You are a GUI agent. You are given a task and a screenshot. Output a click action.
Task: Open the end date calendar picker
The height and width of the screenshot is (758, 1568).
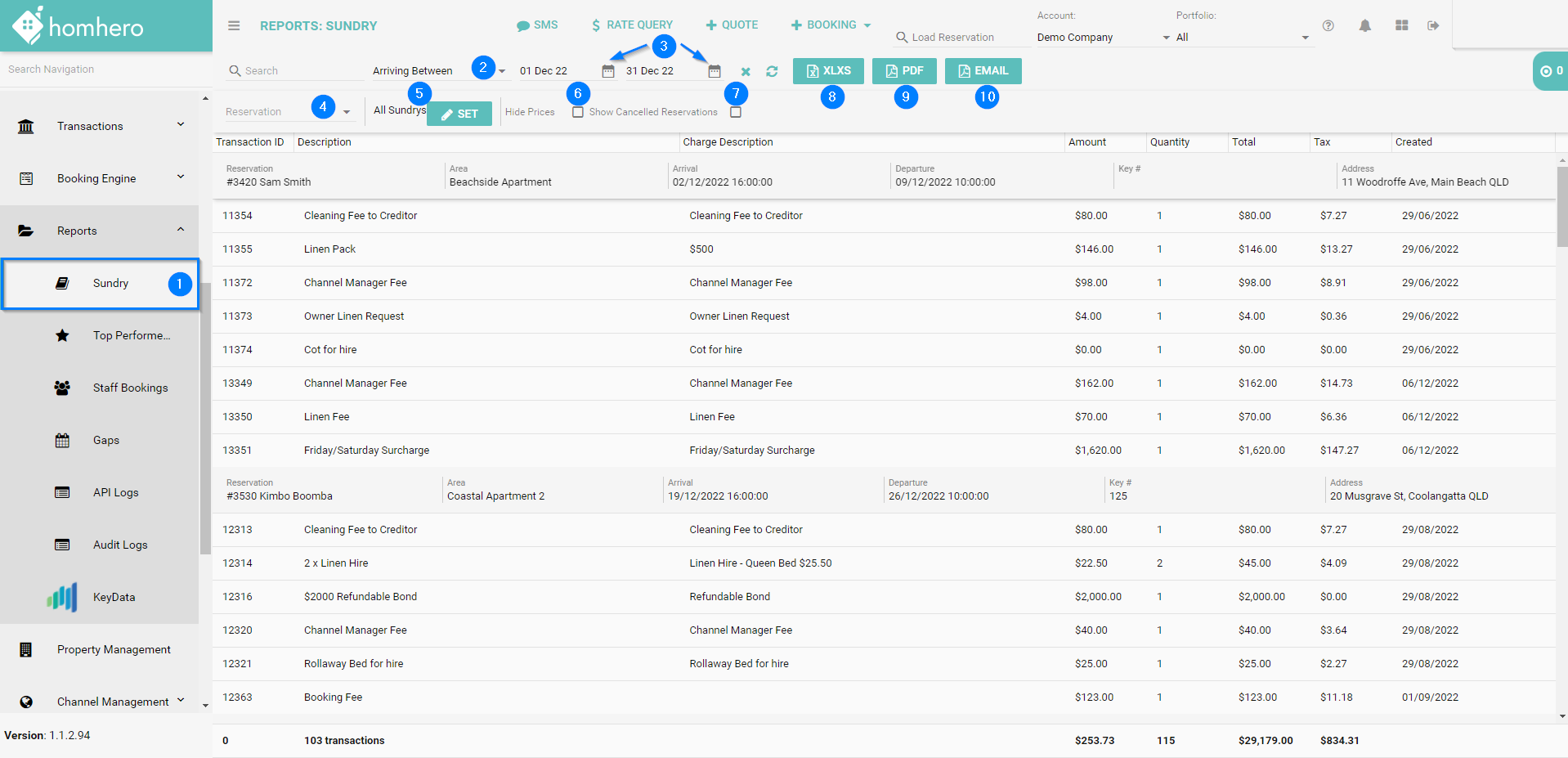(714, 71)
